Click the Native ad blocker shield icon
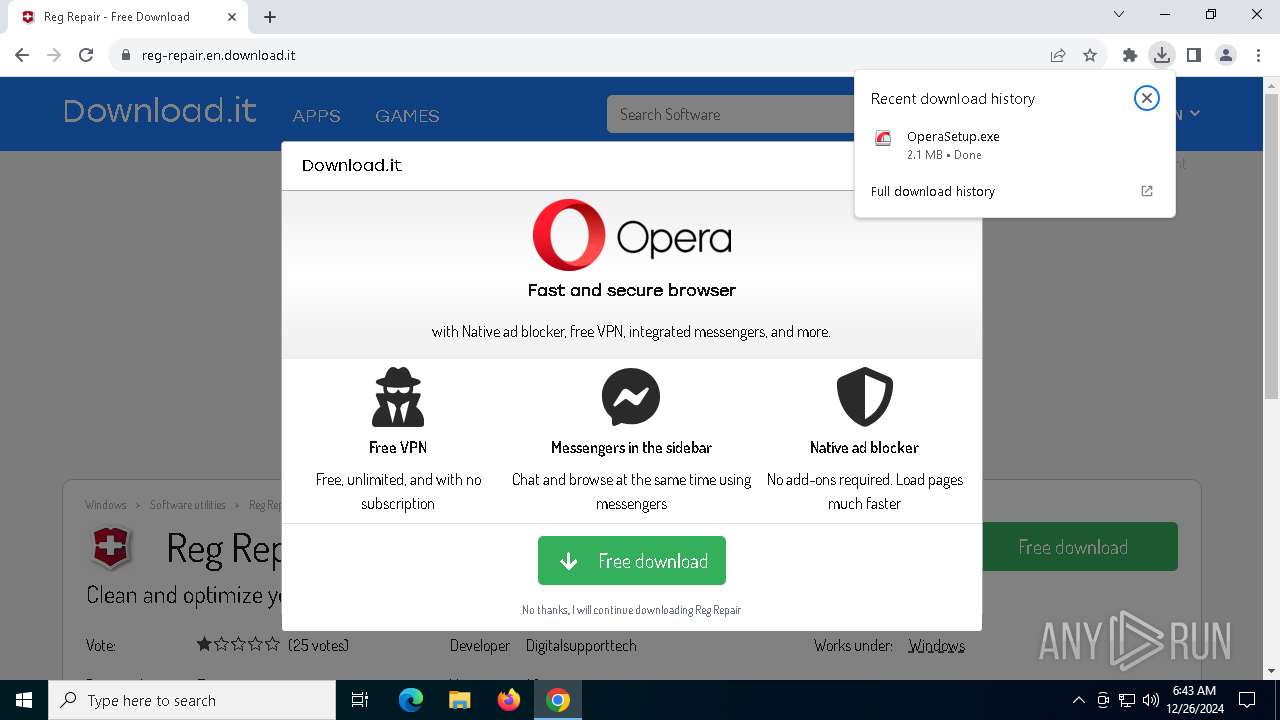The width and height of the screenshot is (1280, 720). 864,397
